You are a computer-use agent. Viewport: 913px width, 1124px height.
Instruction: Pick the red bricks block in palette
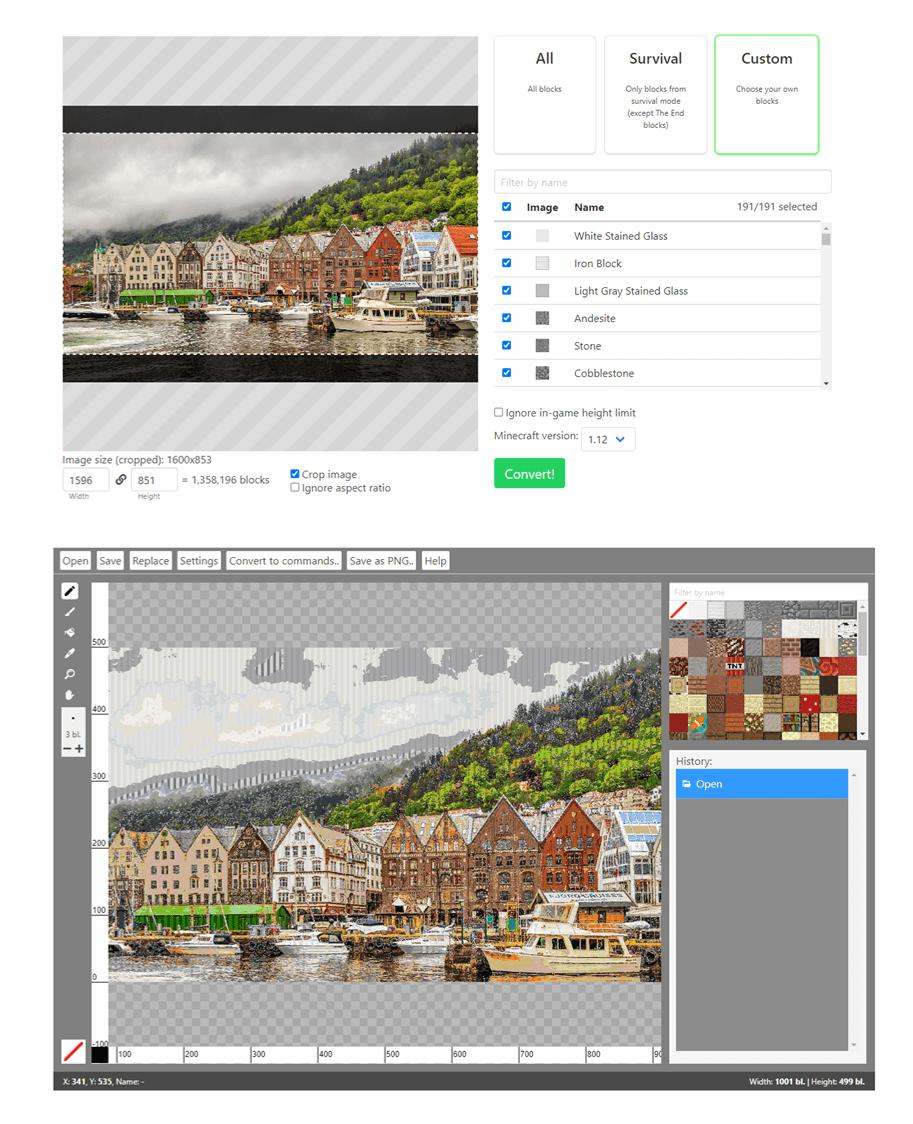pos(790,647)
